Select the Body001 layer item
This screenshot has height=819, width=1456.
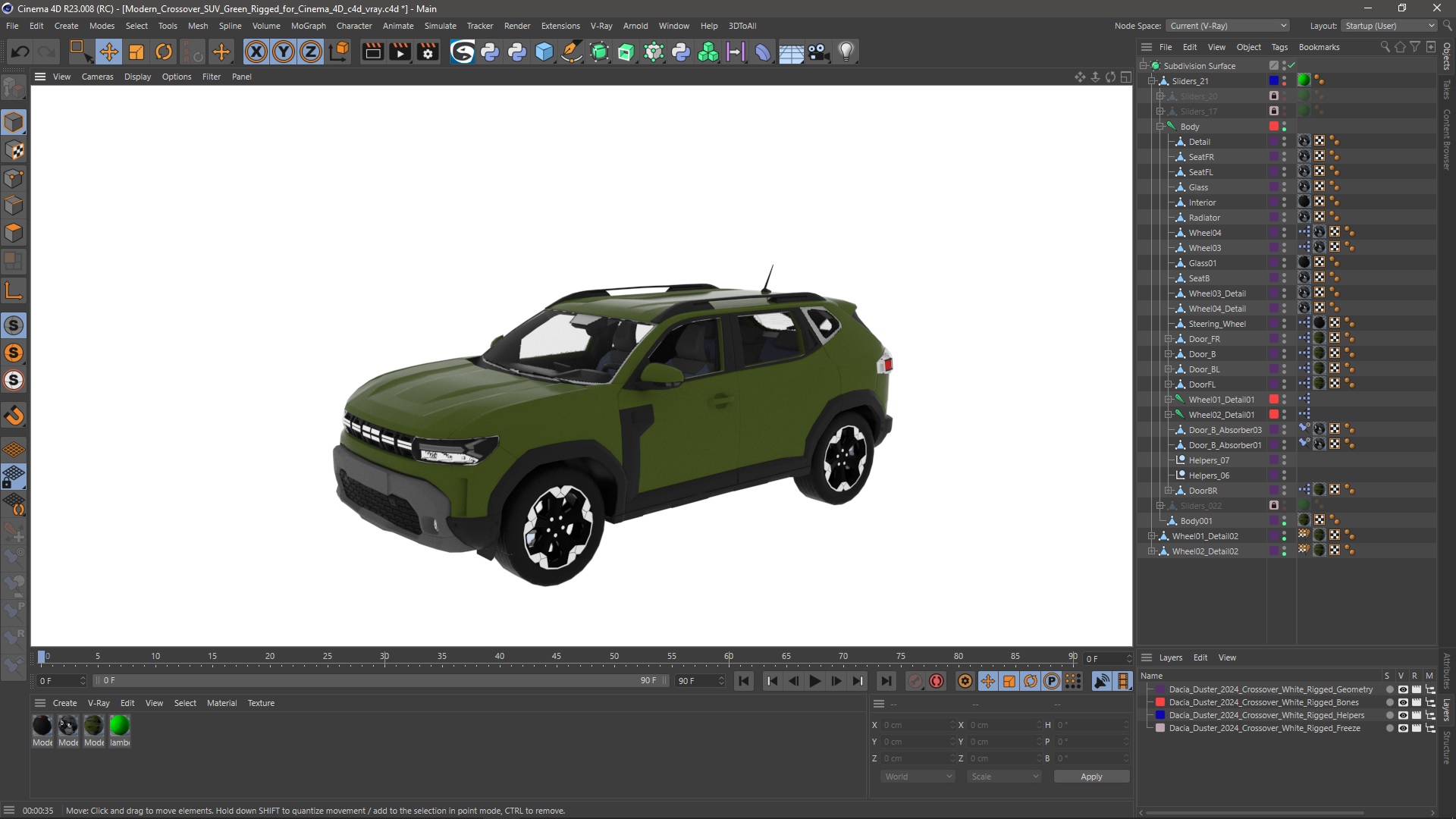point(1196,520)
